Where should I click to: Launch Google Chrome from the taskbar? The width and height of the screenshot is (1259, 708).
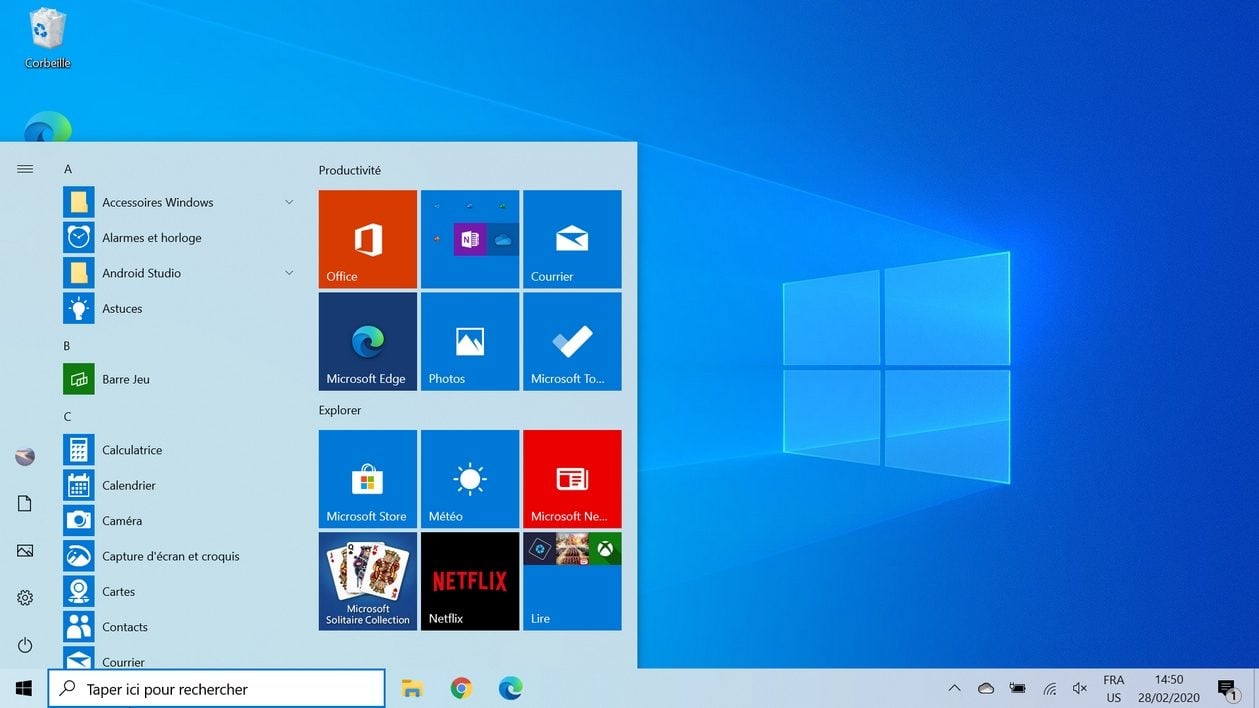click(x=461, y=688)
